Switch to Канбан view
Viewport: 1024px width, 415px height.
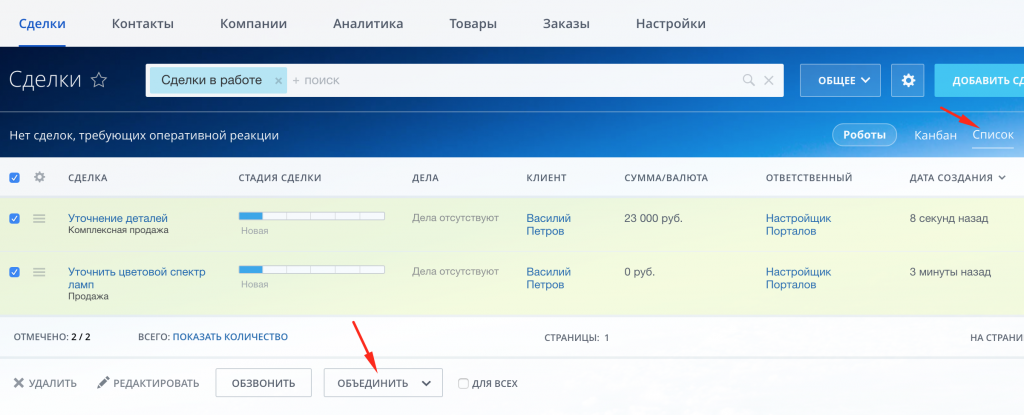[x=936, y=135]
